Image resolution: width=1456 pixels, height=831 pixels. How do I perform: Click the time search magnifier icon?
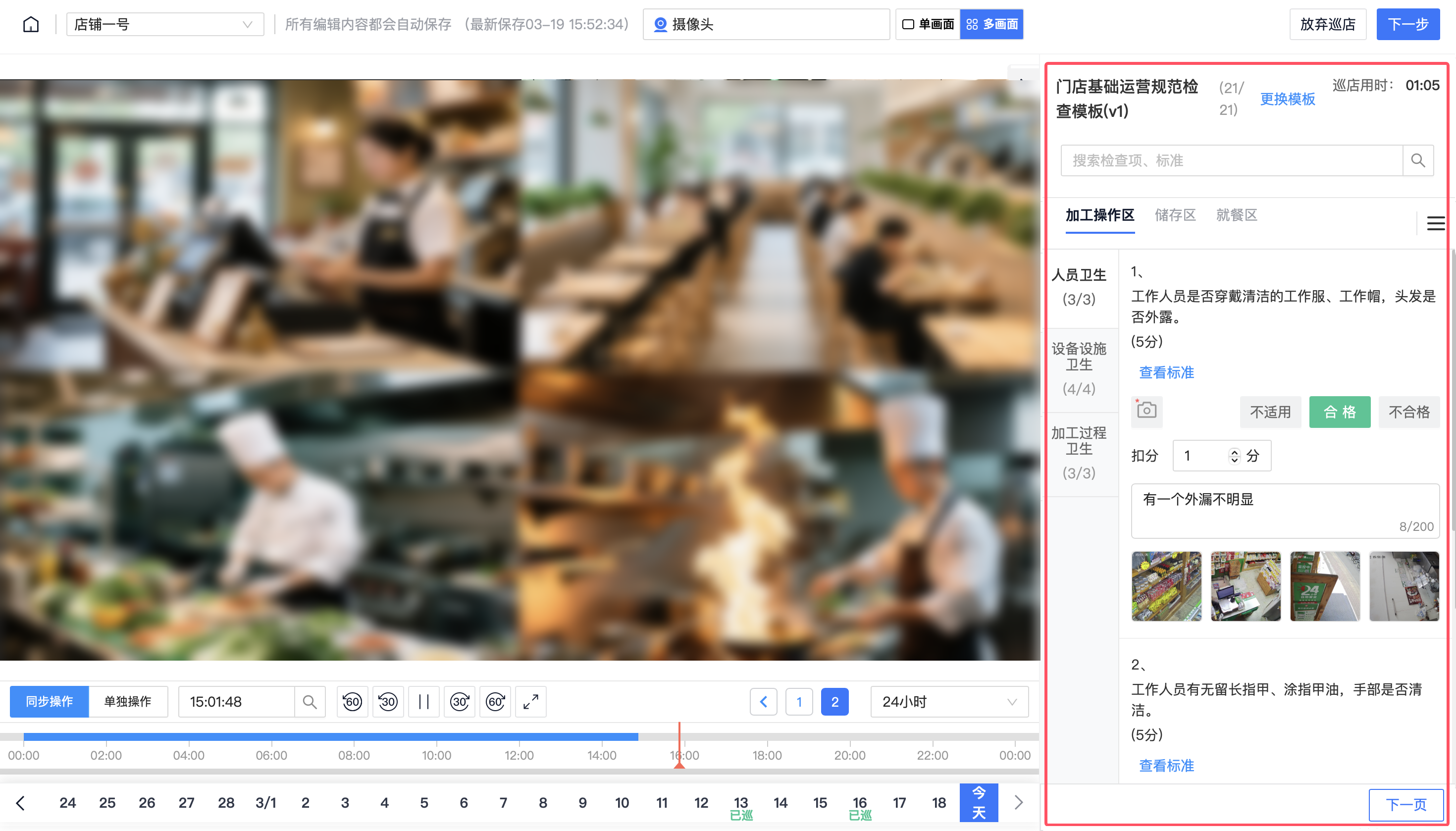pos(310,701)
